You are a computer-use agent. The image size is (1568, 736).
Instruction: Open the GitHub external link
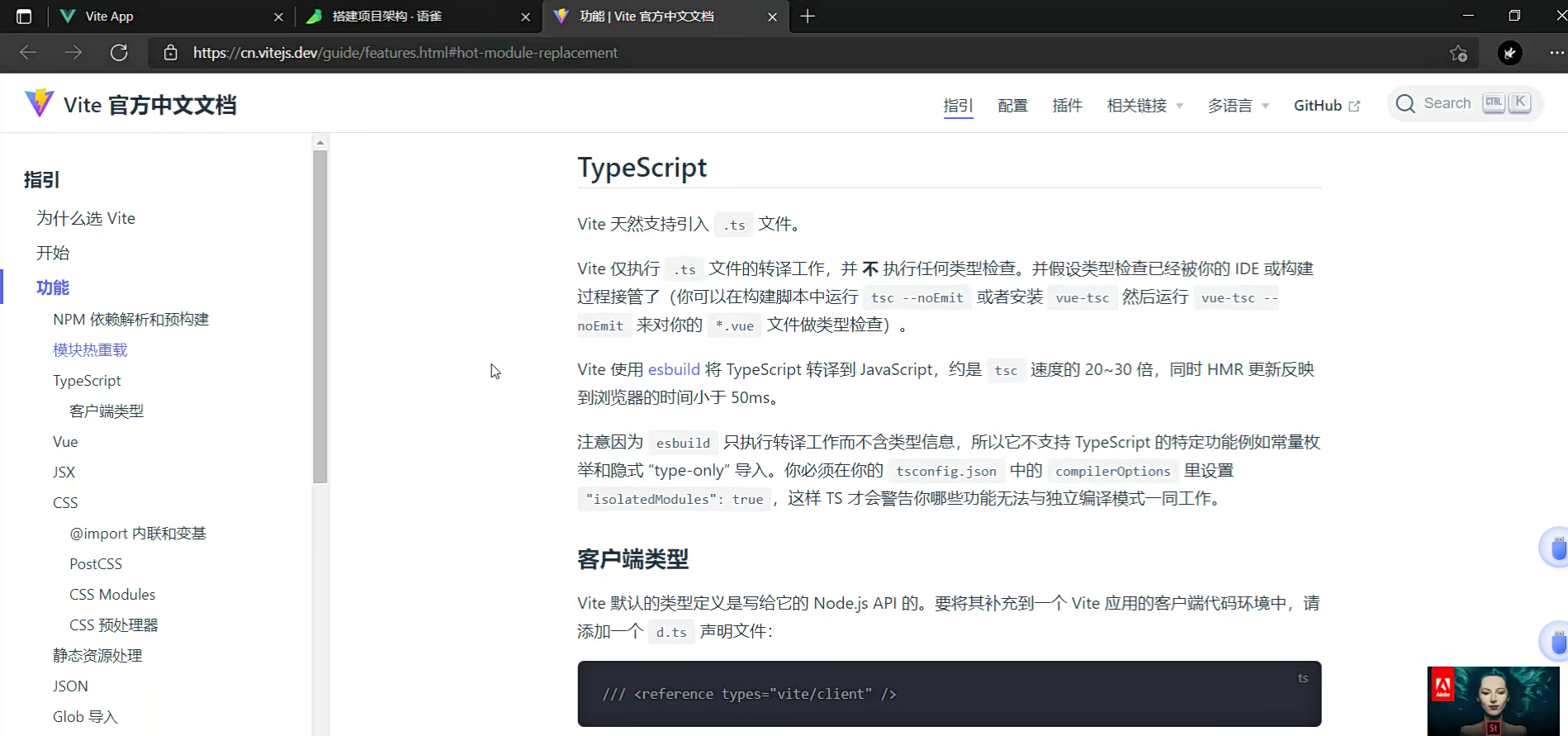[x=1326, y=106]
